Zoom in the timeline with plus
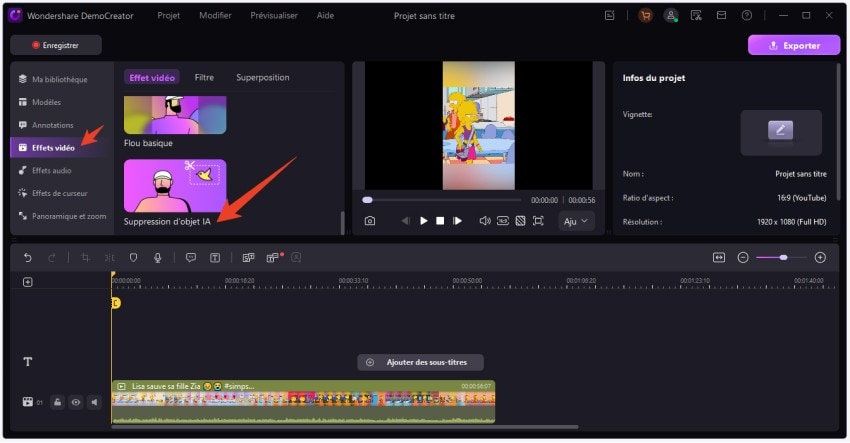 (x=820, y=258)
